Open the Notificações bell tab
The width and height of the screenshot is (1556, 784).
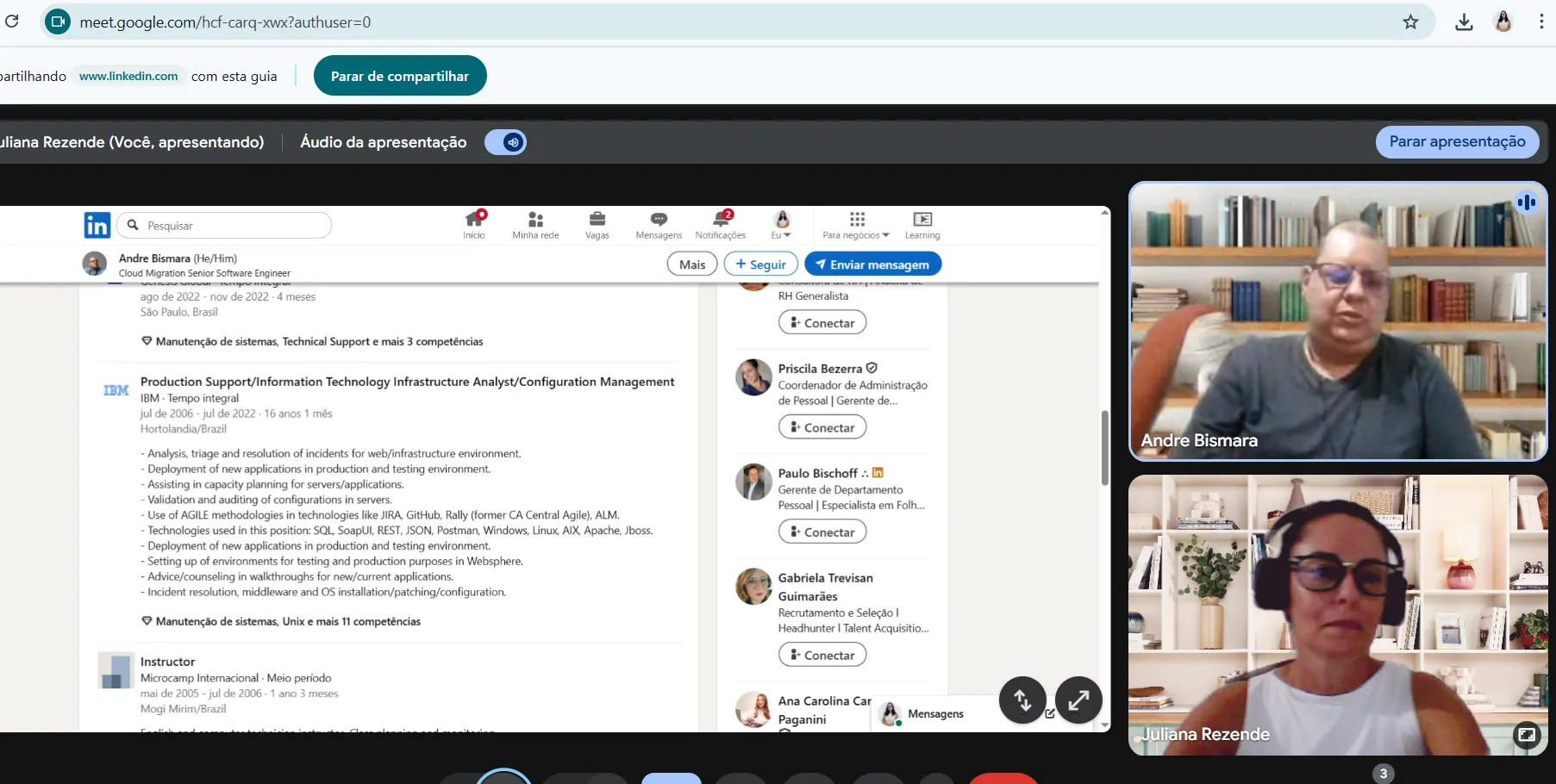[x=721, y=224]
